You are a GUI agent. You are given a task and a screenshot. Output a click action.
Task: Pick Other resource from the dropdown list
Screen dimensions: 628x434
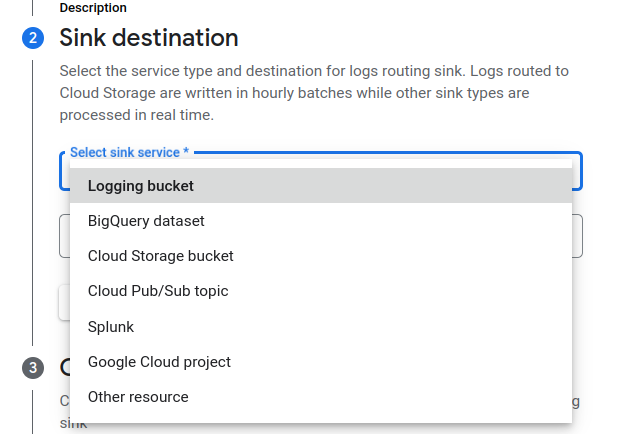tap(321, 397)
